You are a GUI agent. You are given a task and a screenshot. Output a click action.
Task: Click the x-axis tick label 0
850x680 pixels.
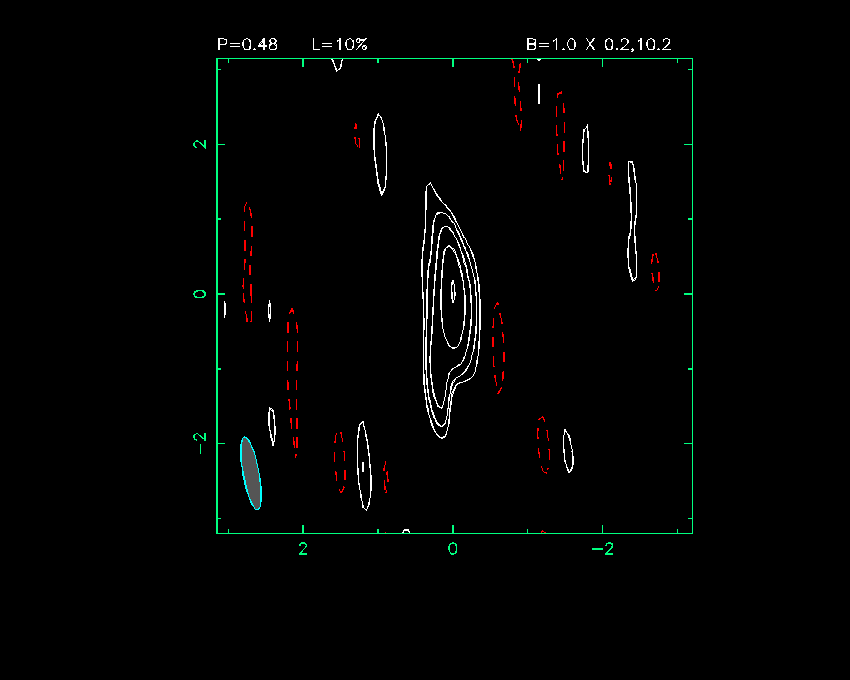pos(453,549)
